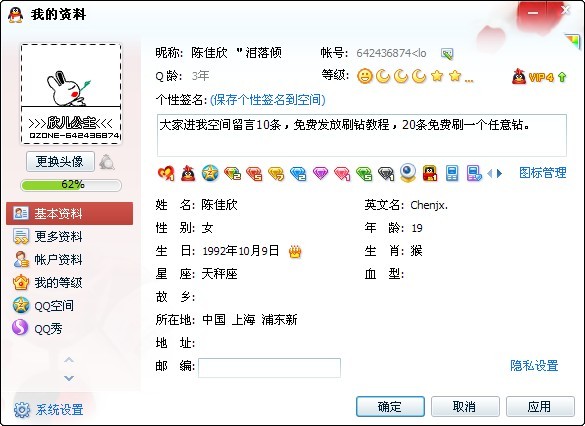This screenshot has width=585, height=426.
Task: Click the 邮编 input field
Action: pos(269,368)
